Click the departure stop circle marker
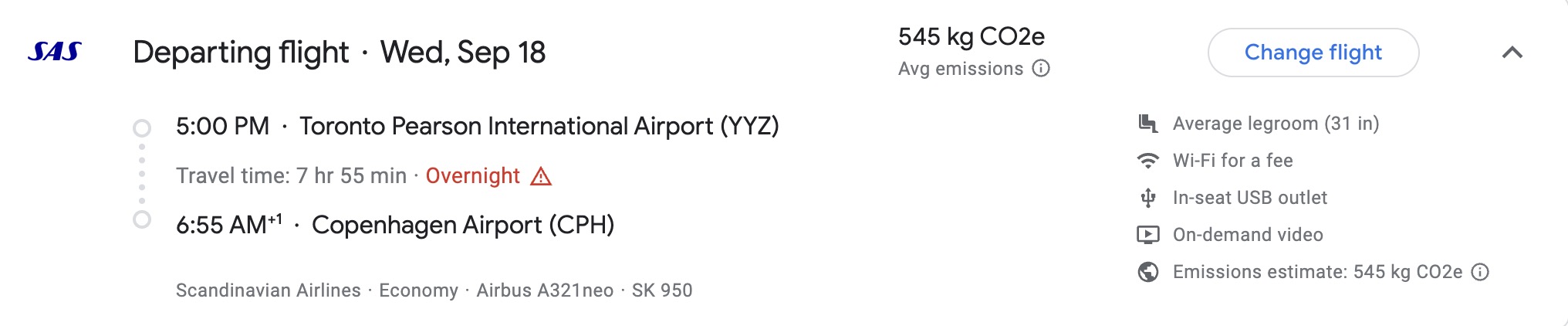 click(142, 127)
